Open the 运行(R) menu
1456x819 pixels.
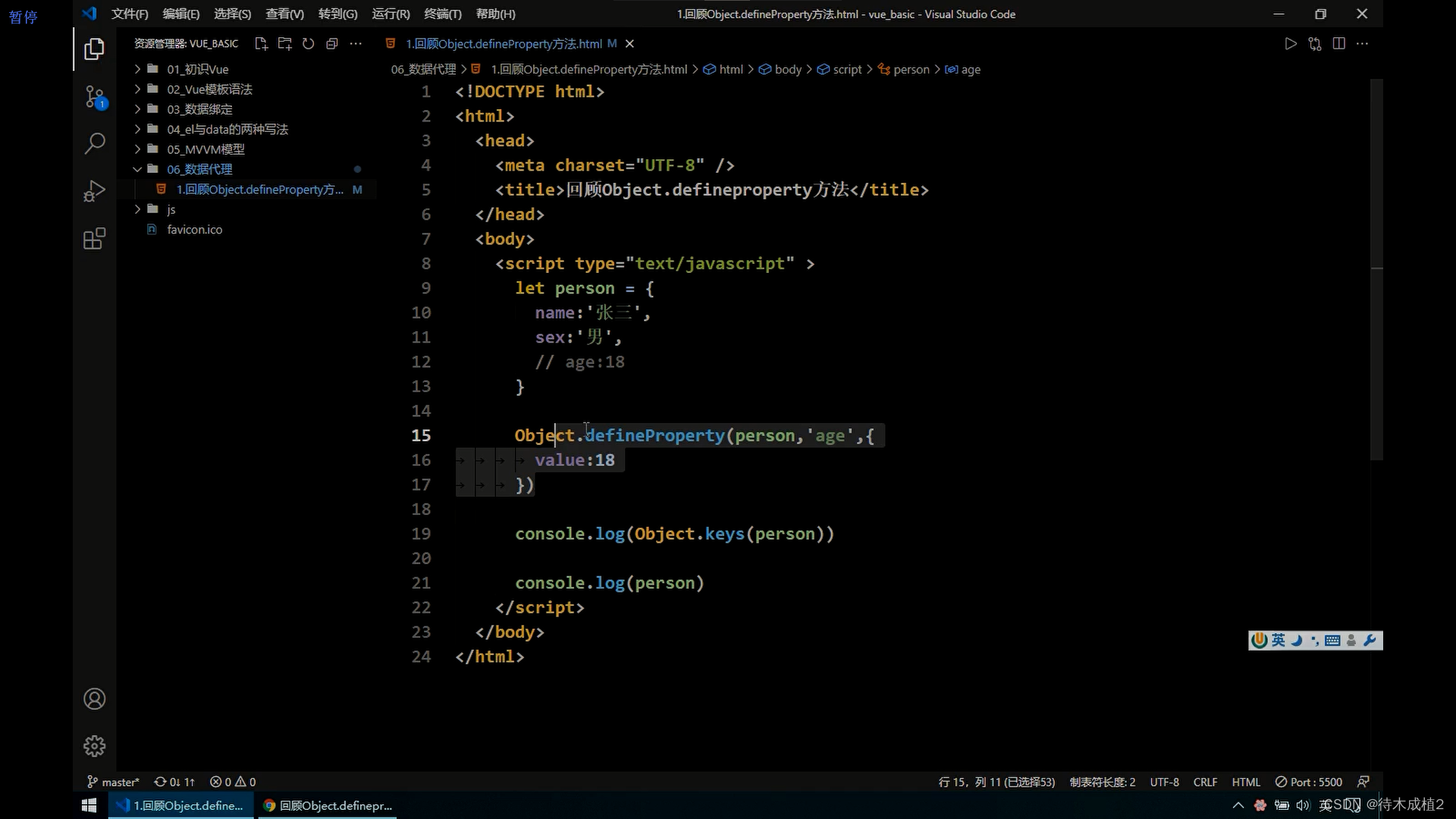[391, 14]
